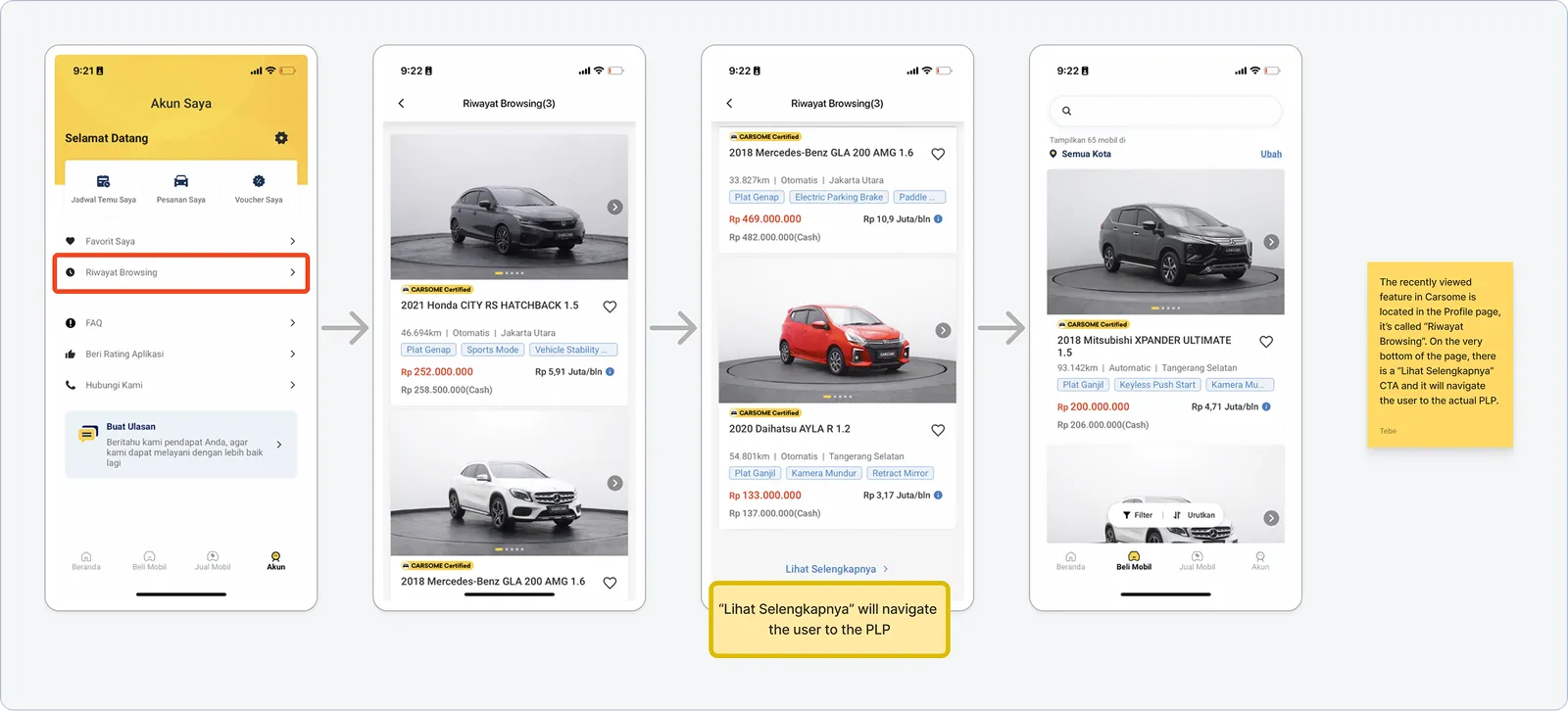Screen dimensions: 1568x711
Task: Click the search field on the listing page
Action: pyautogui.click(x=1166, y=111)
